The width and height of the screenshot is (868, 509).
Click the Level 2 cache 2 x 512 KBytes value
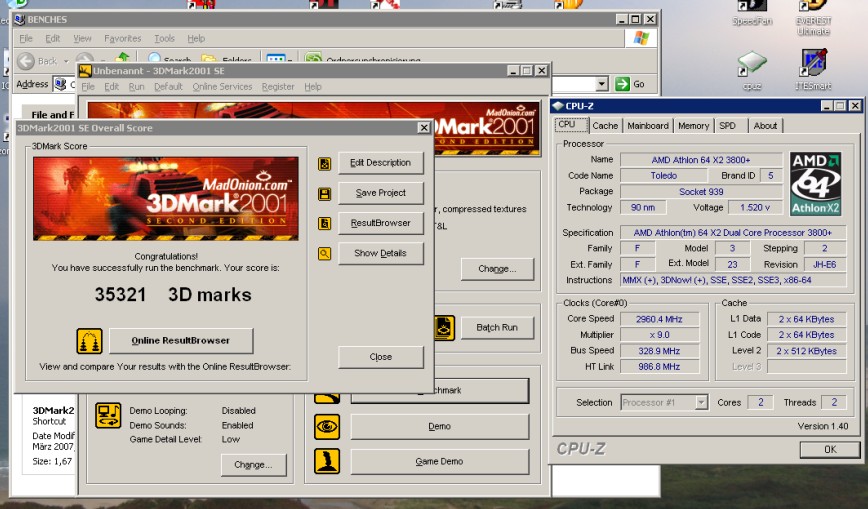pyautogui.click(x=807, y=351)
